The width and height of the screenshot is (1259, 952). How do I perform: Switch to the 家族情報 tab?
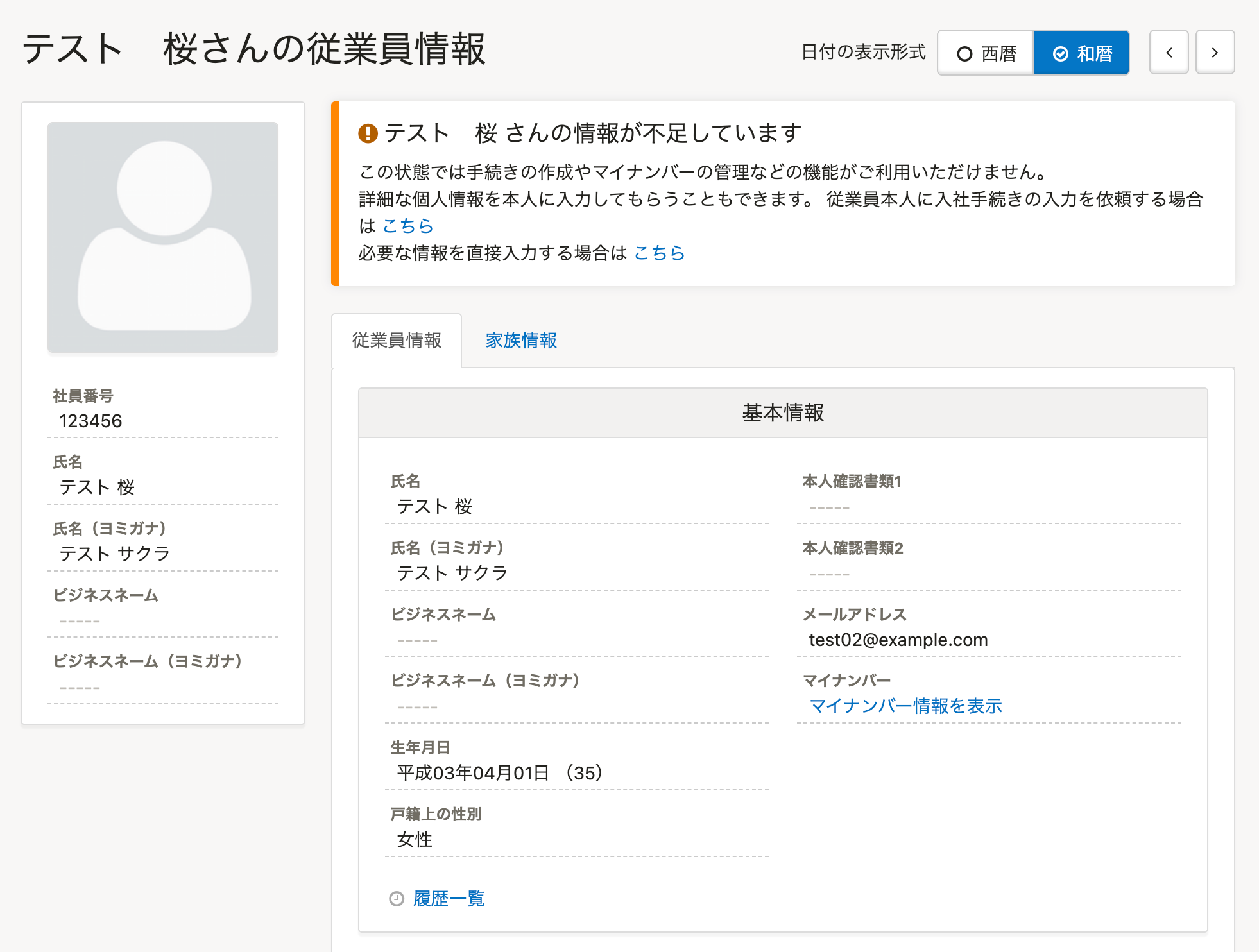coord(521,341)
